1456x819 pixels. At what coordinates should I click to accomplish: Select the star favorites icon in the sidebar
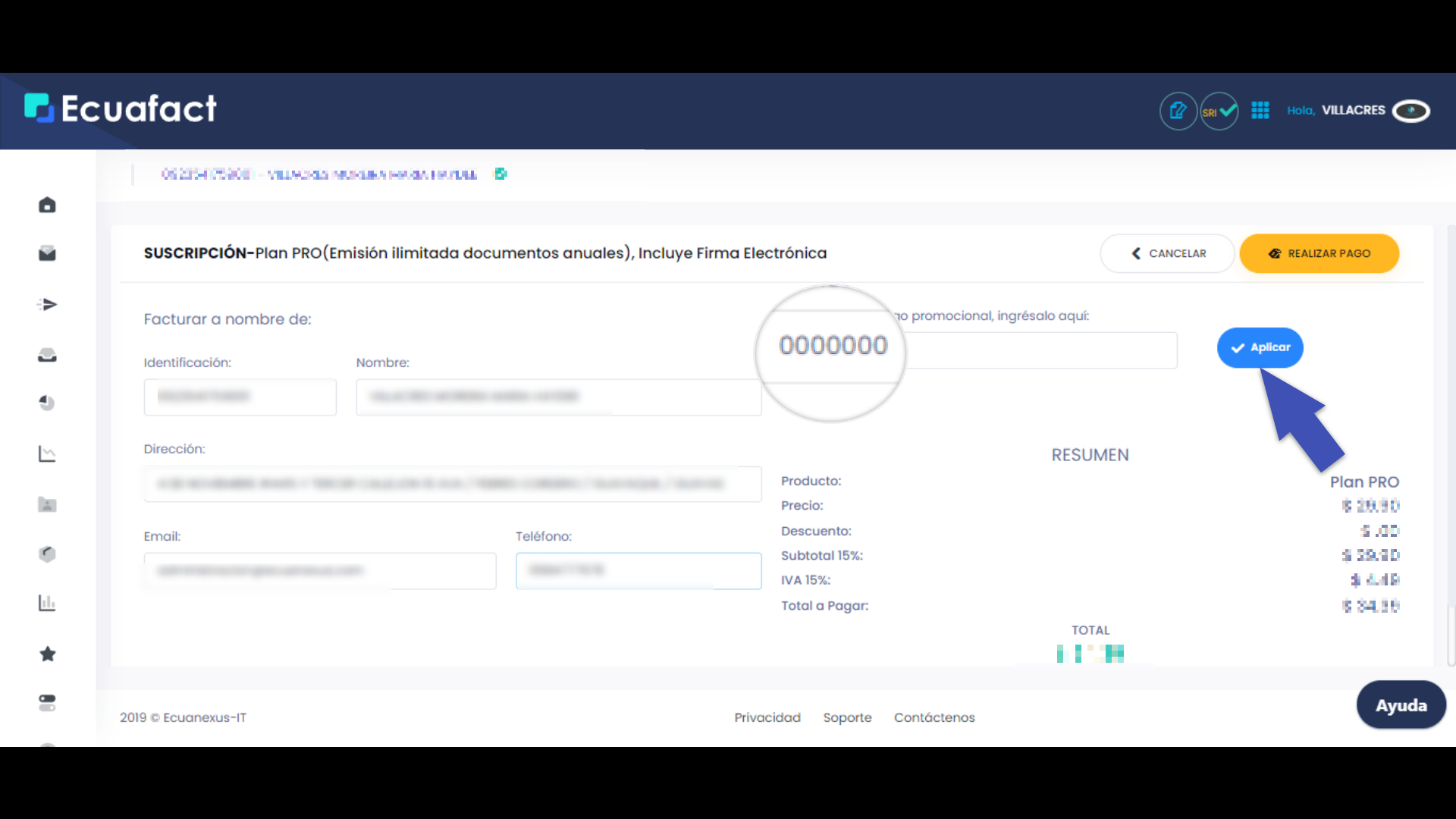pos(47,654)
